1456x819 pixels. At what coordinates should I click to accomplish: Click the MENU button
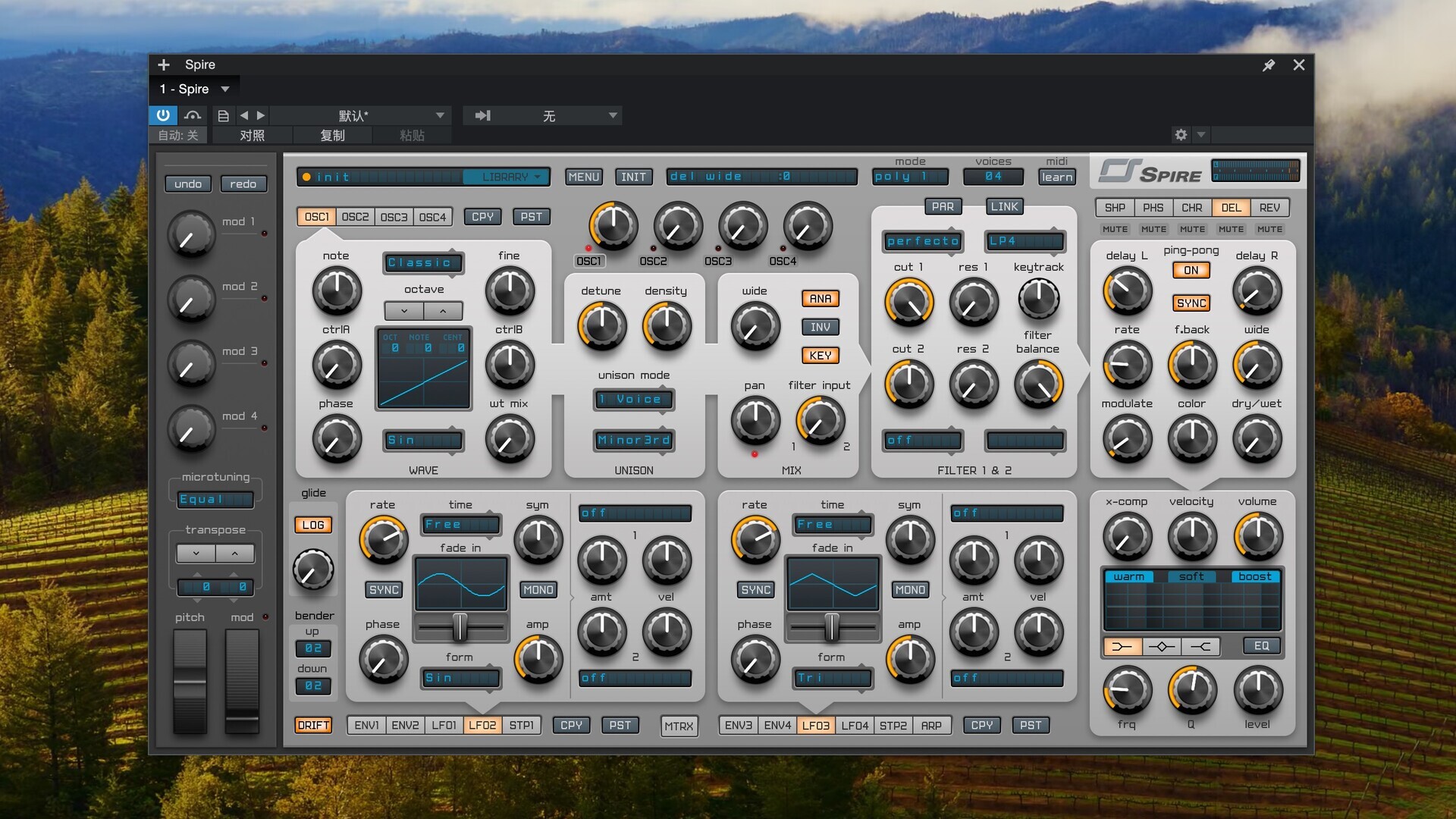coord(584,177)
